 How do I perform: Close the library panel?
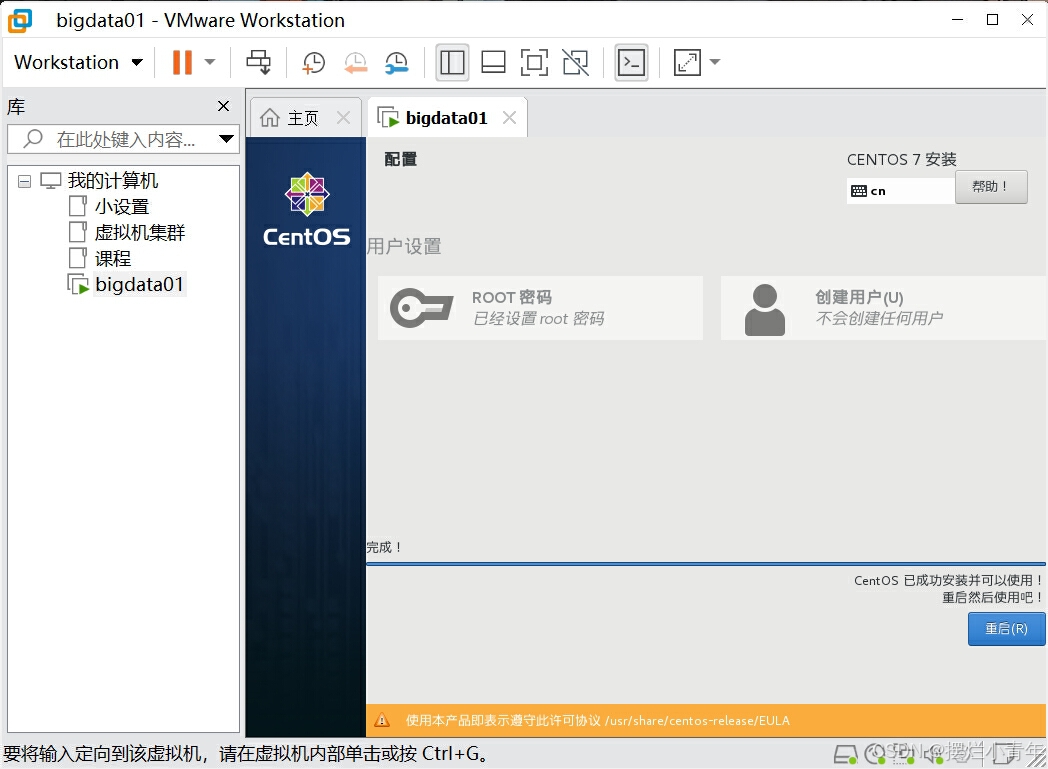point(223,106)
